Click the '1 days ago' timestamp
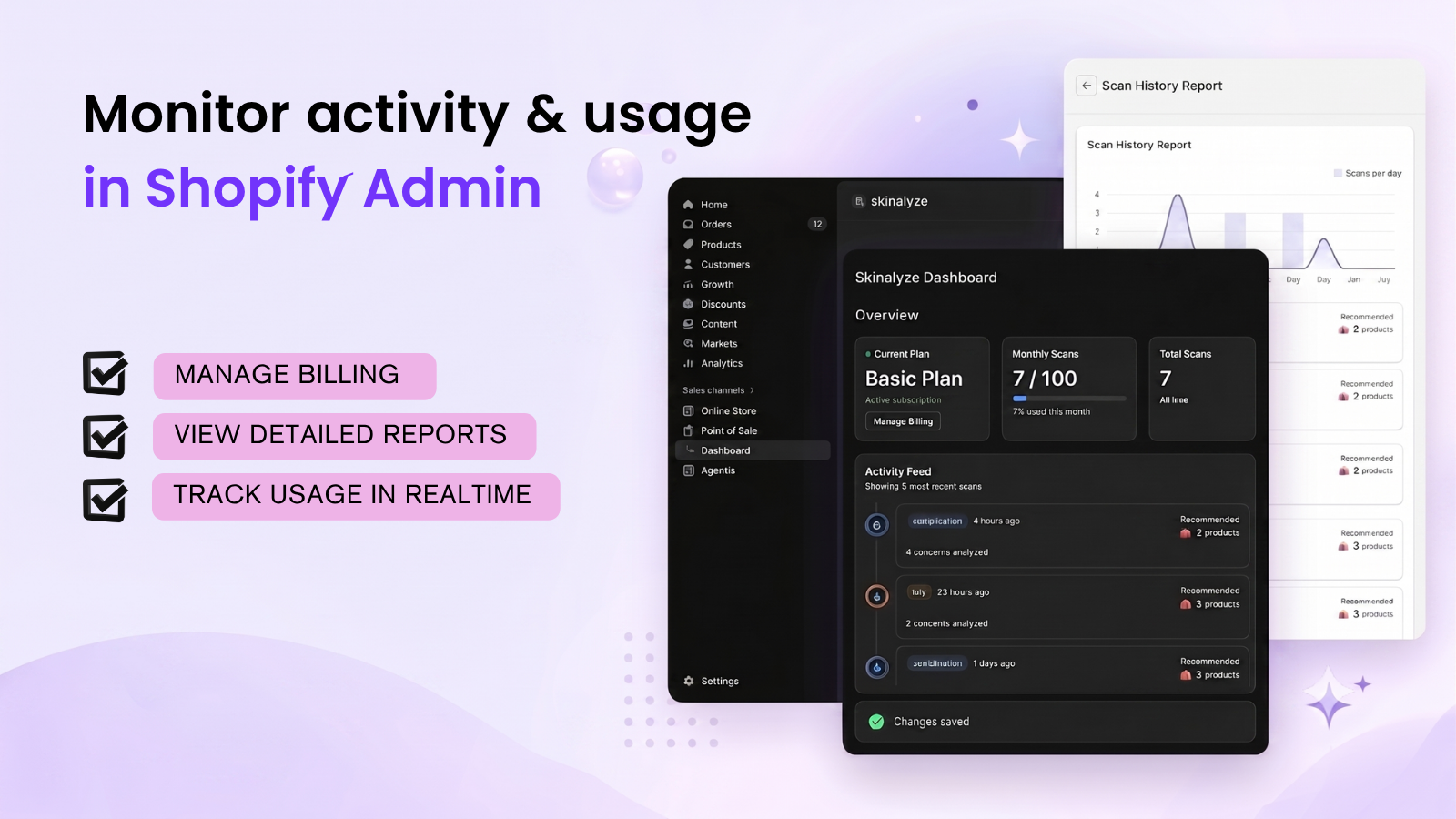1456x819 pixels. click(x=994, y=663)
